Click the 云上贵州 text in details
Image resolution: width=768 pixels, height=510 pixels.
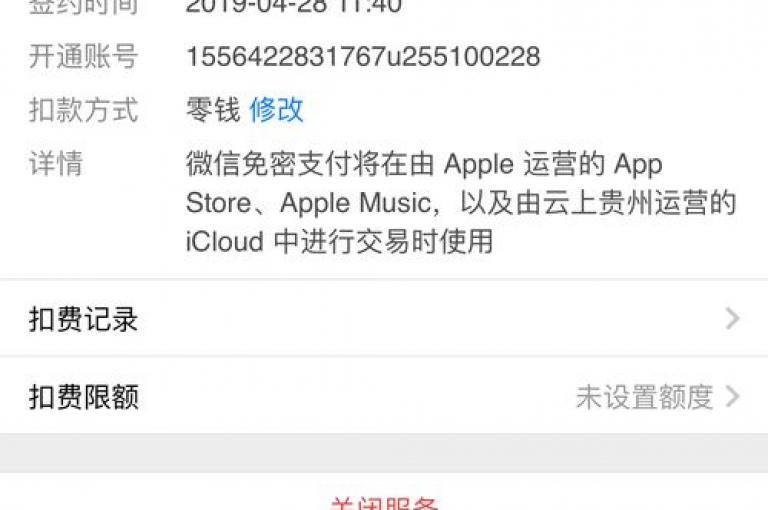point(598,202)
